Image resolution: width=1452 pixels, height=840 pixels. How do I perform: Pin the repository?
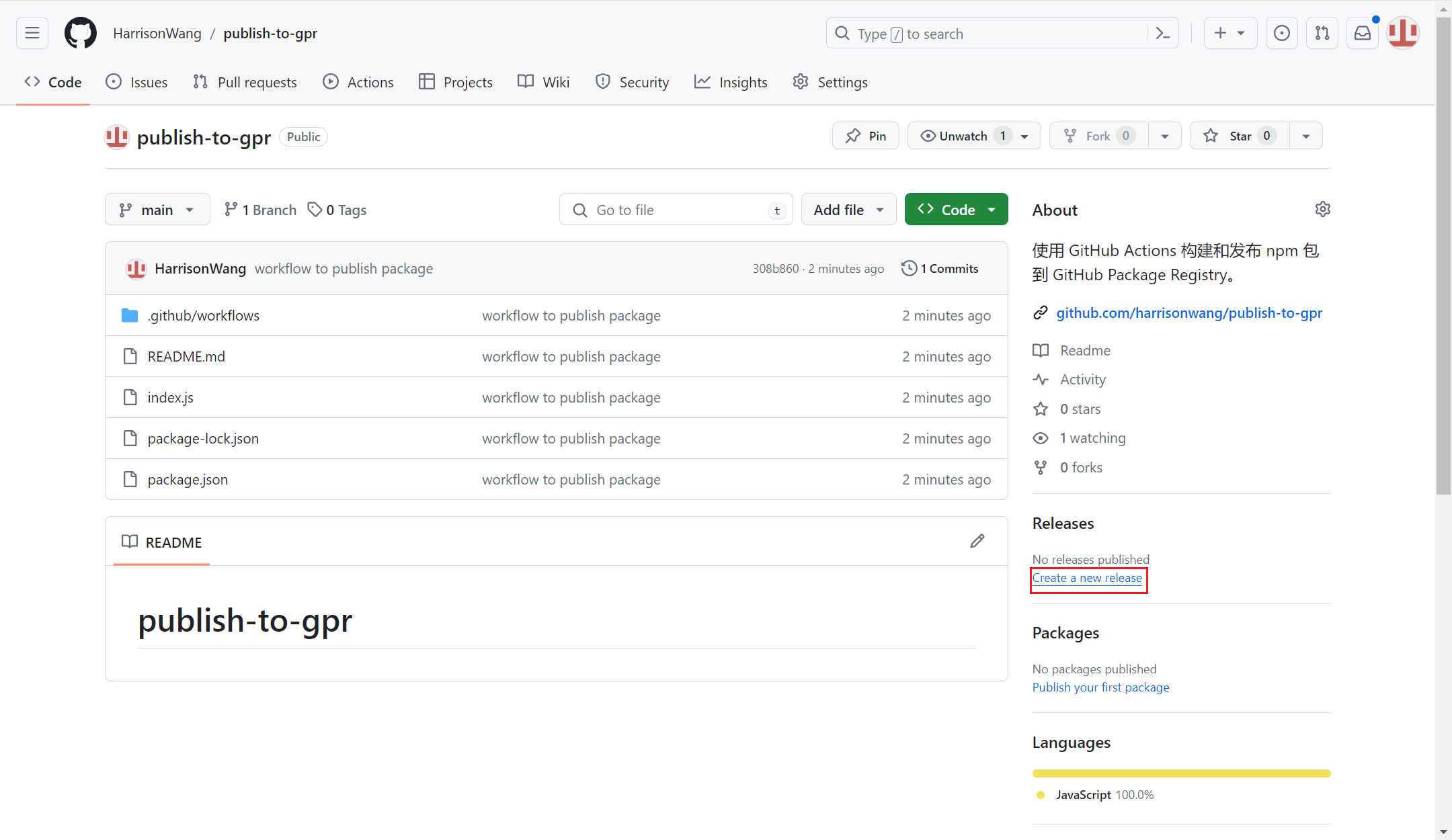point(865,135)
